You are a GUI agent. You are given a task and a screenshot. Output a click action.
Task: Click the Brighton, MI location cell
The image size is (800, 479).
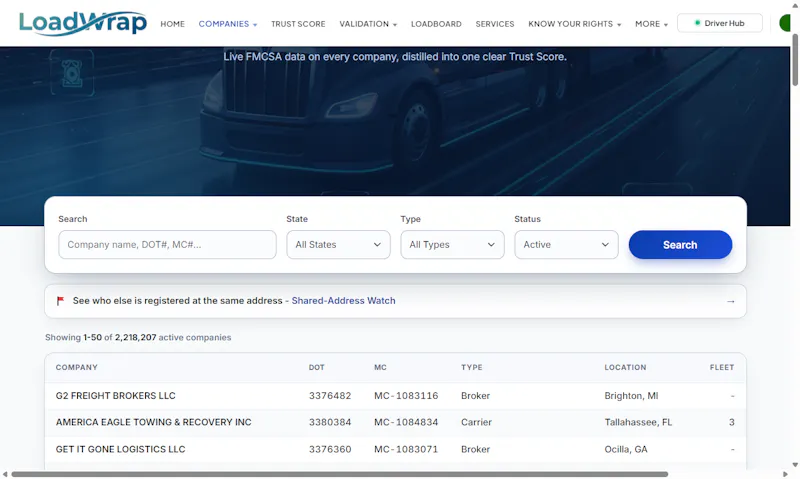point(631,396)
